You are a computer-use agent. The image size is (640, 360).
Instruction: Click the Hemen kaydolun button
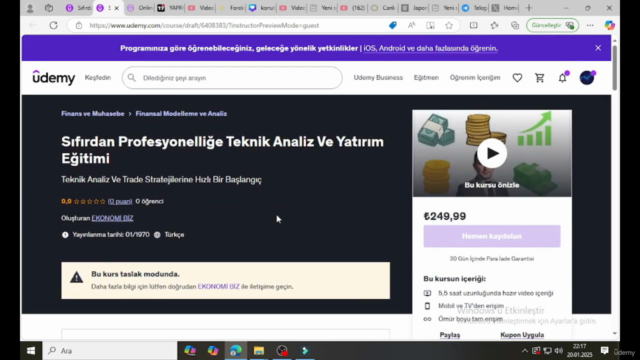[492, 236]
